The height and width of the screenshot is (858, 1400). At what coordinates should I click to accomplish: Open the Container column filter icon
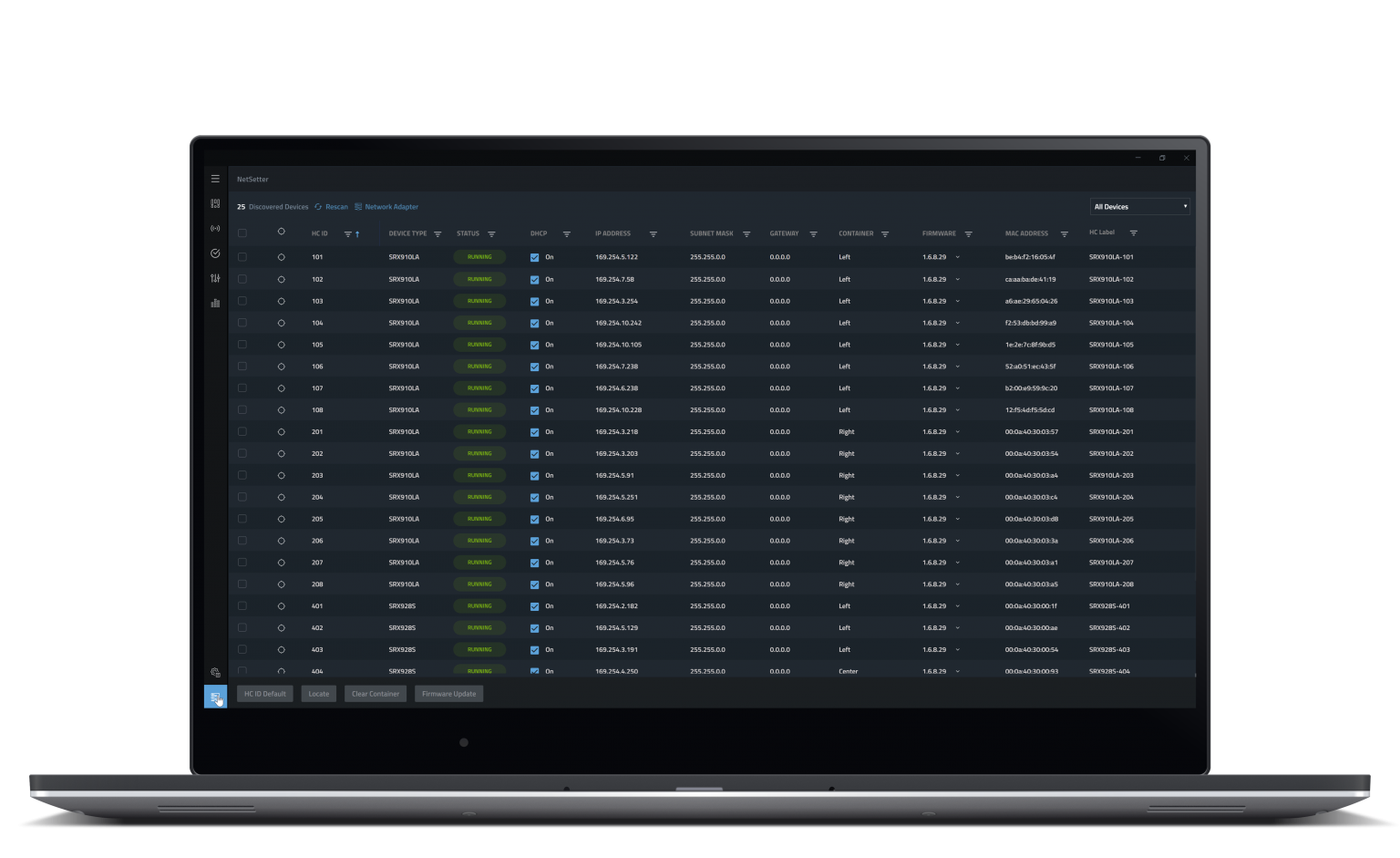point(885,234)
